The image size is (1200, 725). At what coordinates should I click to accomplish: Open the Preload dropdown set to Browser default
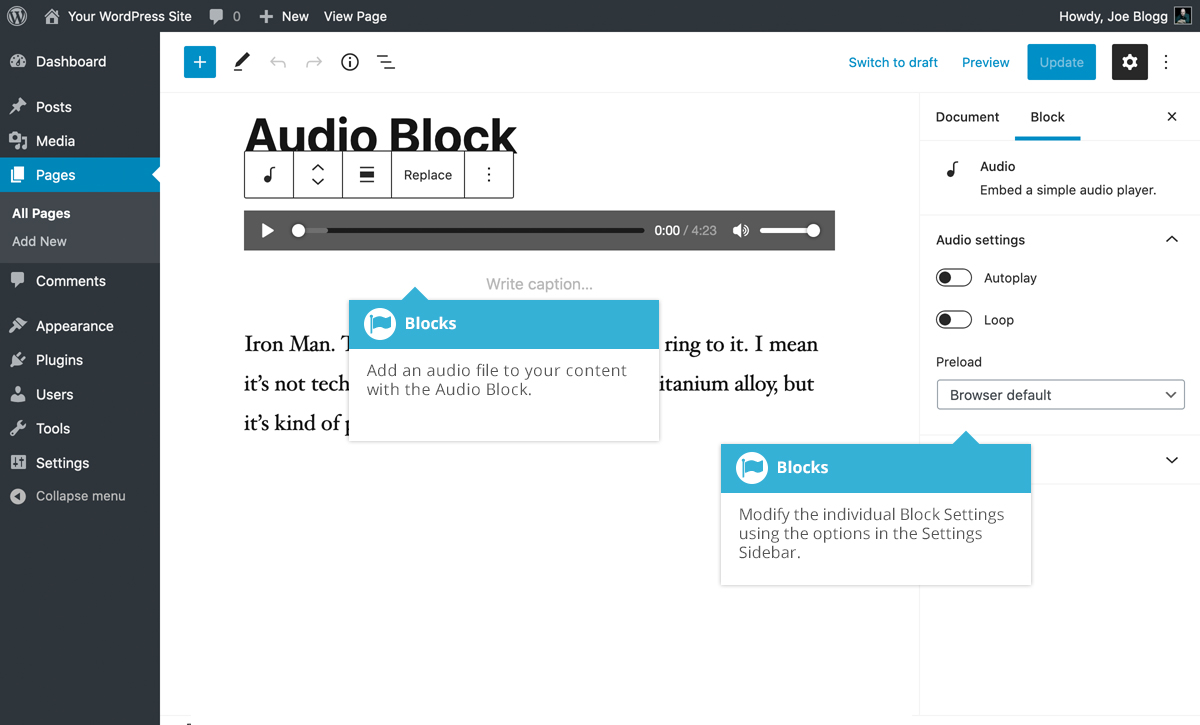pos(1060,394)
